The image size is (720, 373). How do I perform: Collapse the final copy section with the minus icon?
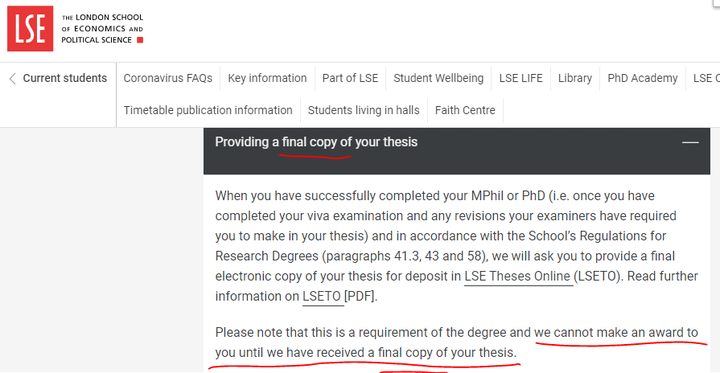tap(690, 142)
